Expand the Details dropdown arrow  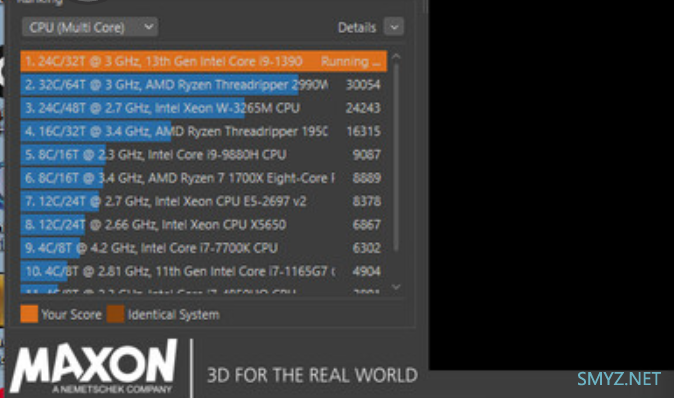click(394, 27)
